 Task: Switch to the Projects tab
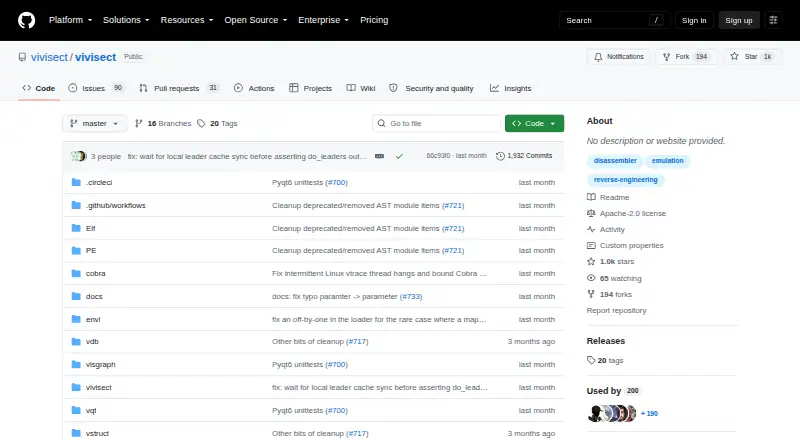(x=310, y=88)
